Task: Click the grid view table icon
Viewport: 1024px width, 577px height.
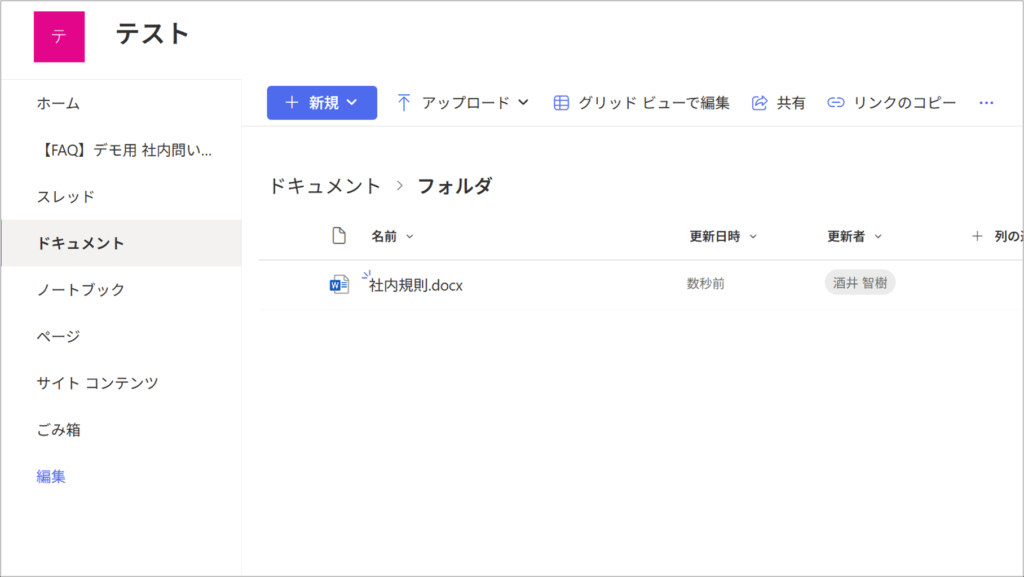Action: tap(561, 102)
